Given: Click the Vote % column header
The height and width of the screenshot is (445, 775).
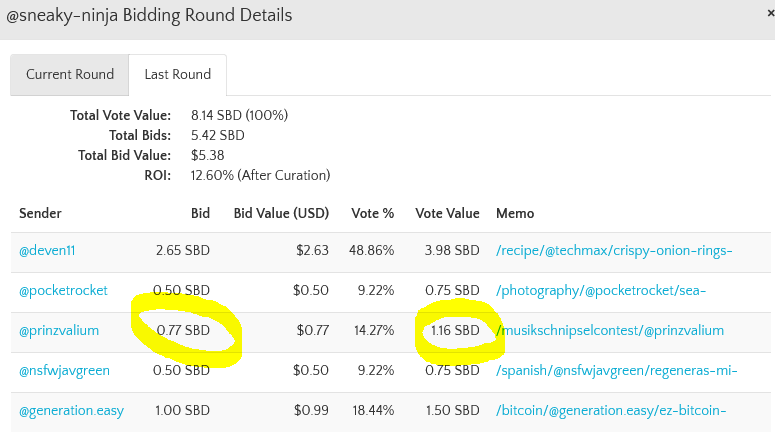Looking at the screenshot, I should coord(372,213).
